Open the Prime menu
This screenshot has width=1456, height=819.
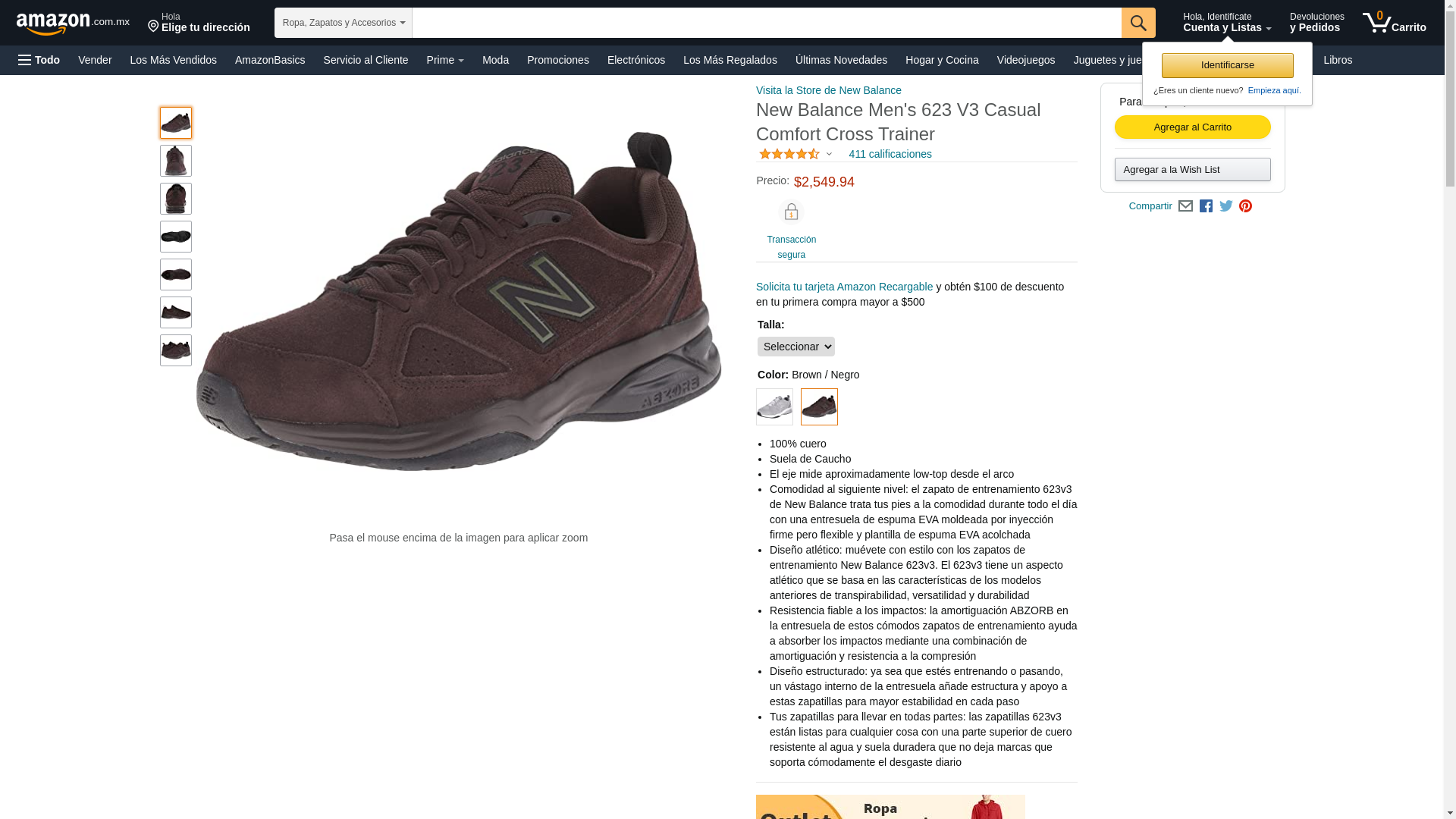coord(445,60)
